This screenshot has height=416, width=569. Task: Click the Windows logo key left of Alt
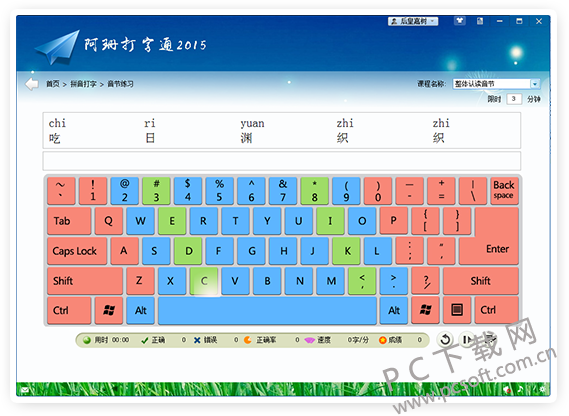109,310
